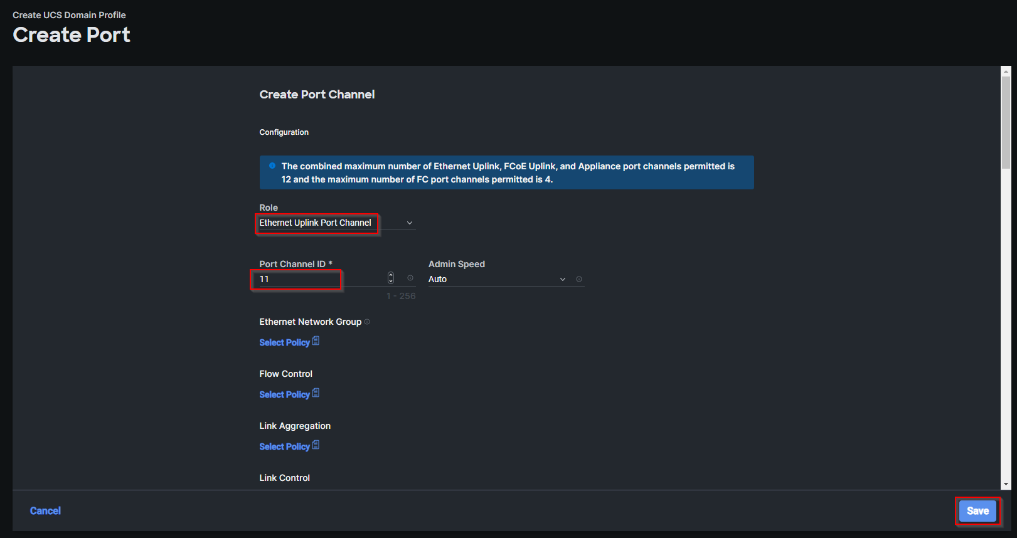The width and height of the screenshot is (1017, 538).
Task: Click the Create UCS Domain Profile breadcrumb
Action: [x=69, y=15]
